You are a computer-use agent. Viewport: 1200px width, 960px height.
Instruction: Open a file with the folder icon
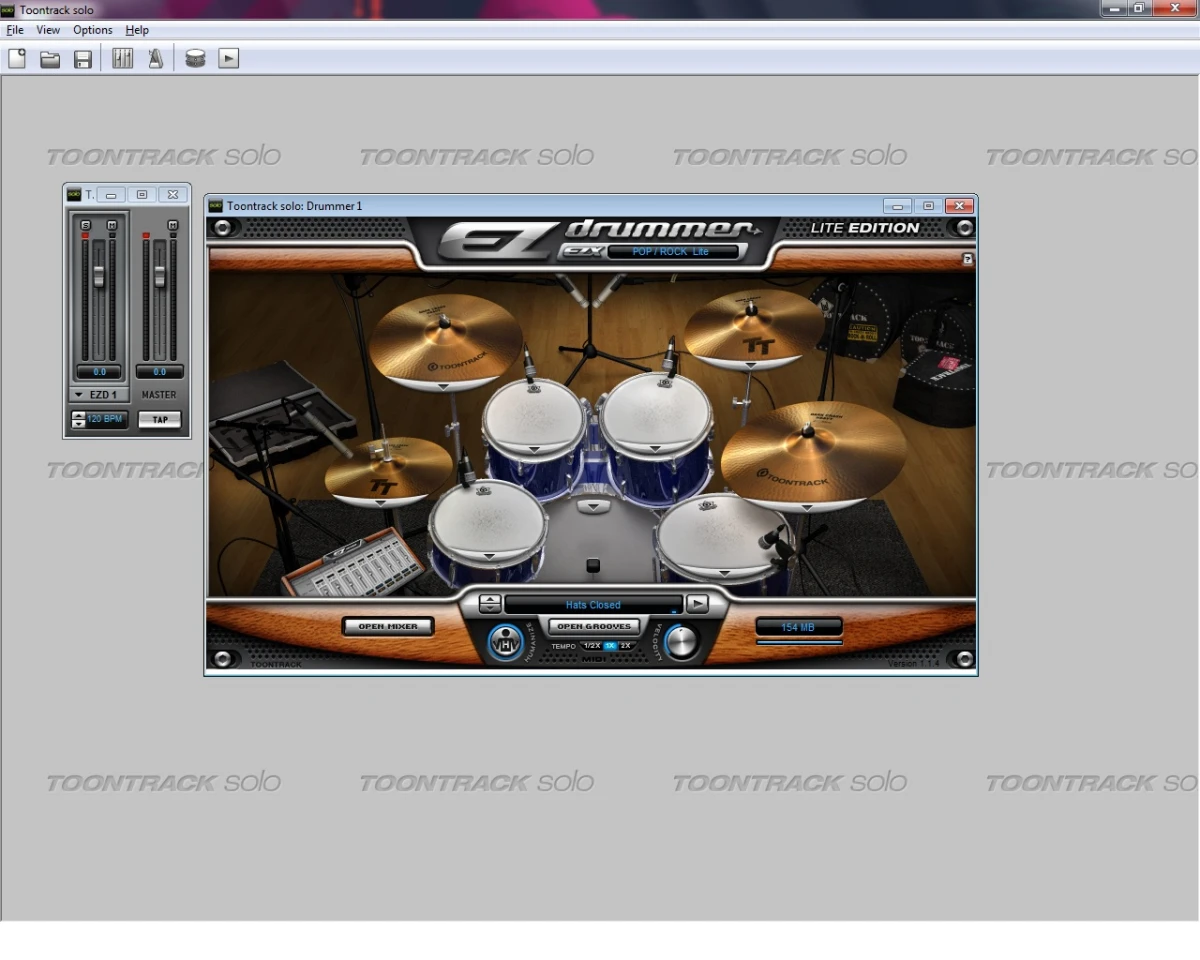coord(50,59)
